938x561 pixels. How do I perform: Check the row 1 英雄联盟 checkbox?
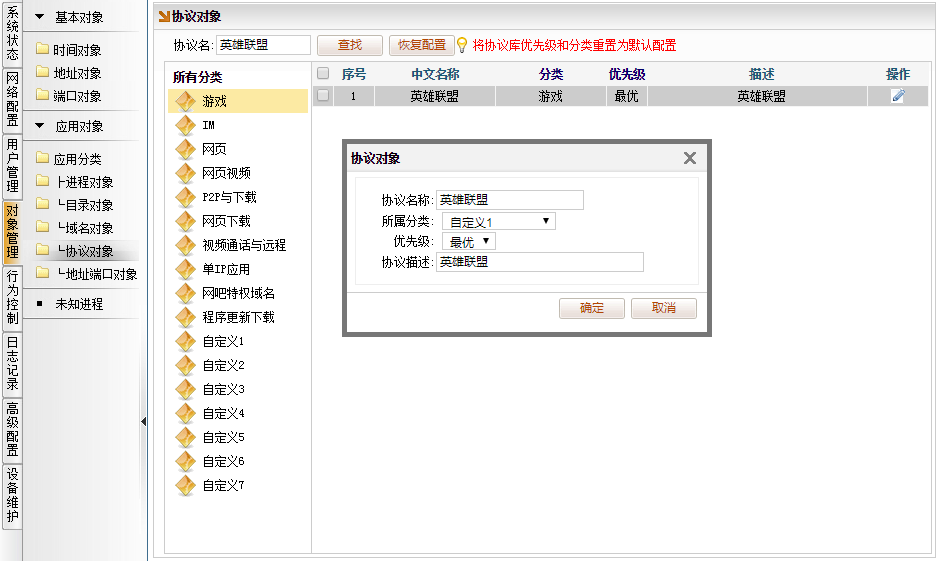(x=323, y=96)
